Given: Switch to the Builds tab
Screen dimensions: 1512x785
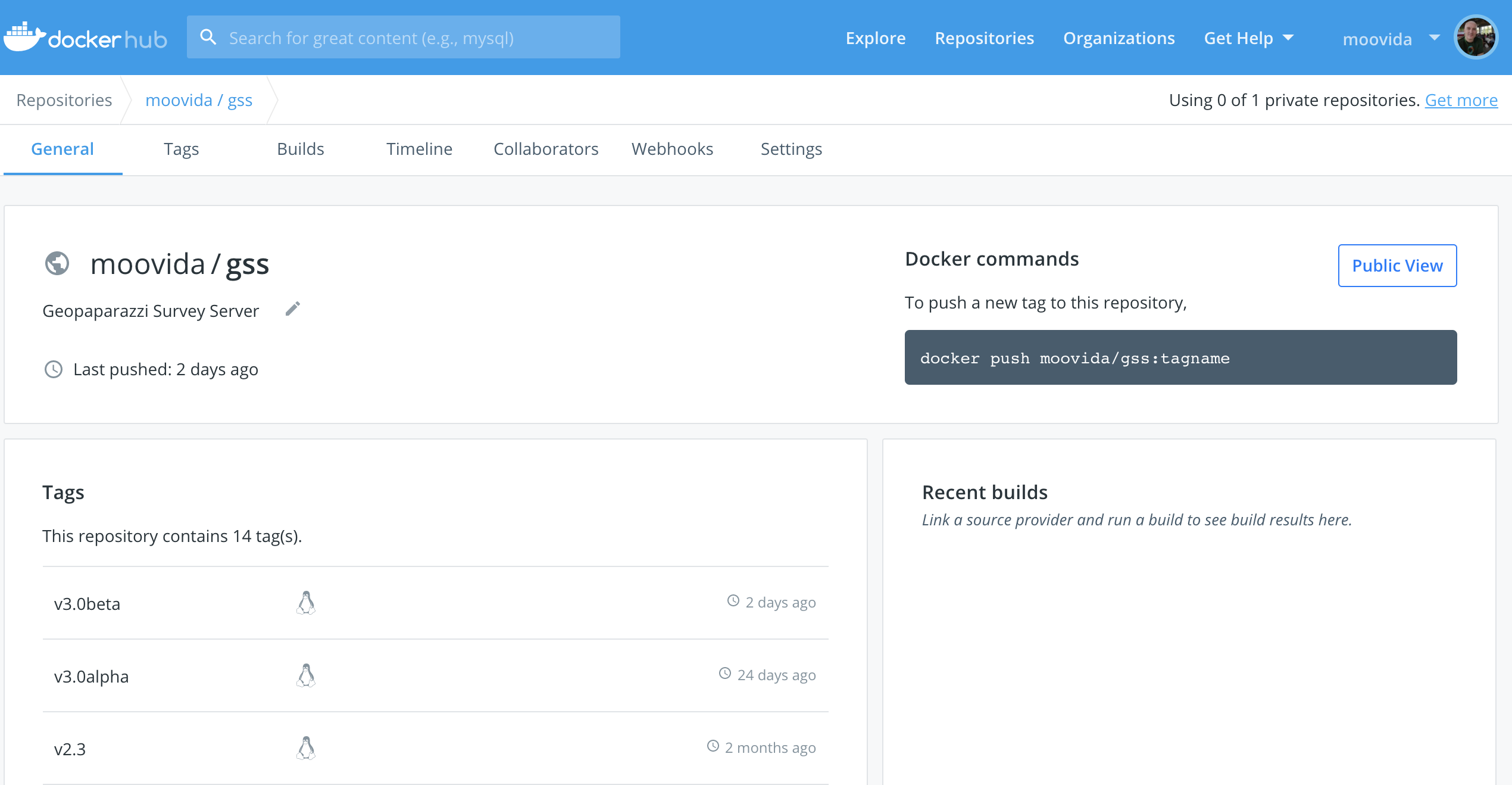Looking at the screenshot, I should 301,149.
